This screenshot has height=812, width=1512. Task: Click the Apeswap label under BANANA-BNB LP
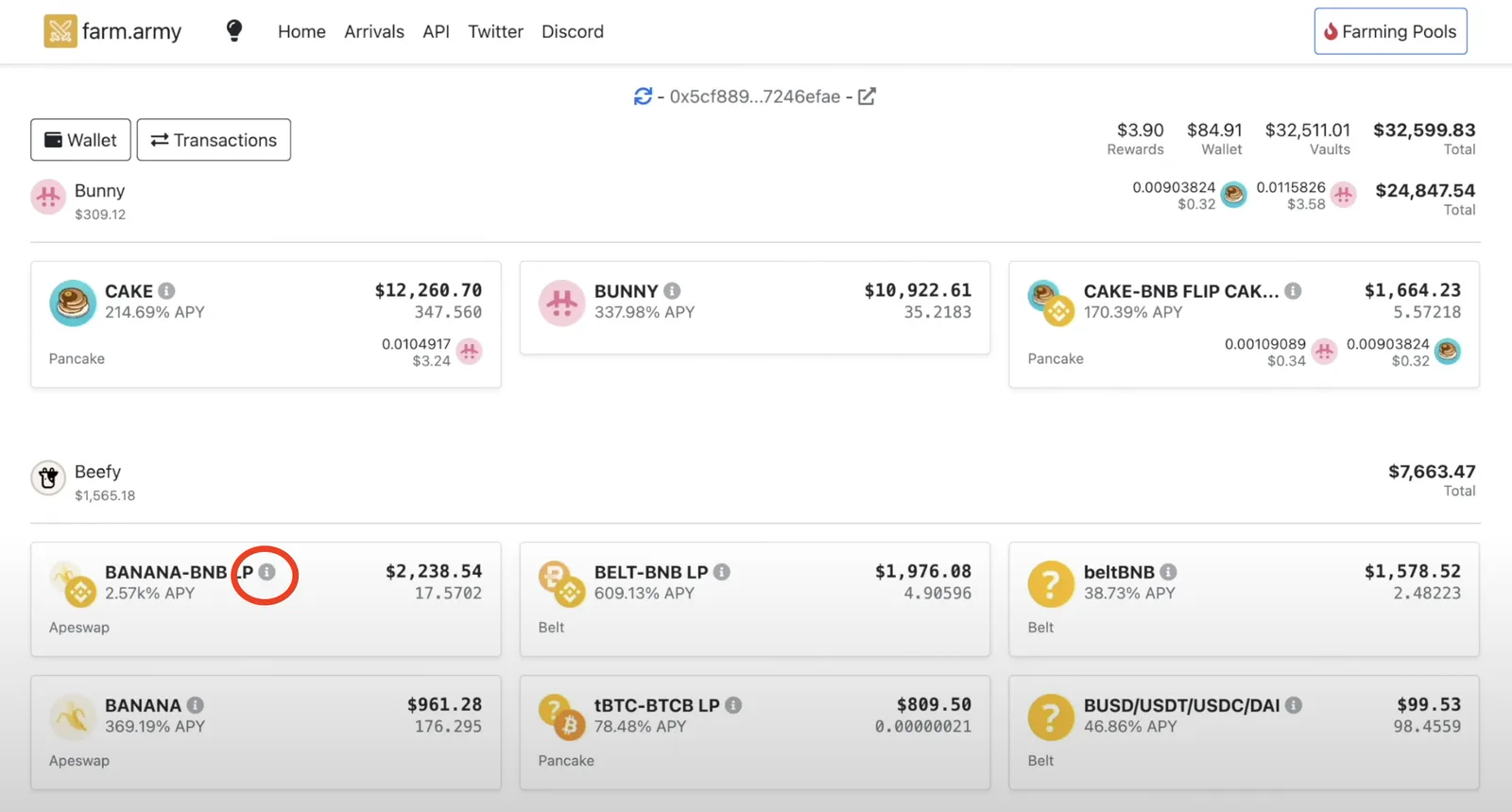(x=79, y=628)
